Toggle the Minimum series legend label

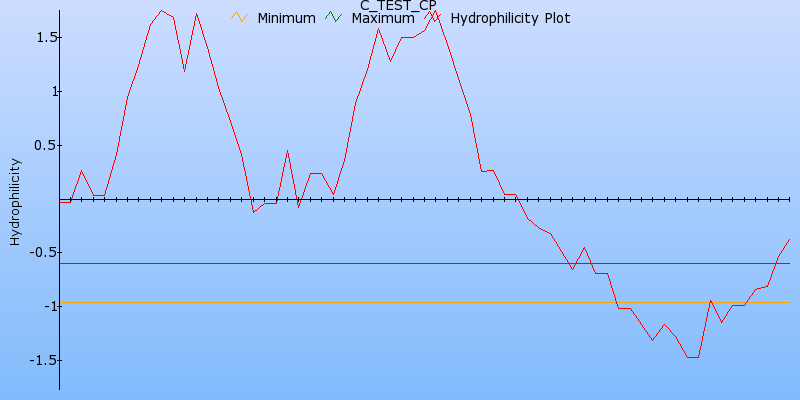point(286,18)
